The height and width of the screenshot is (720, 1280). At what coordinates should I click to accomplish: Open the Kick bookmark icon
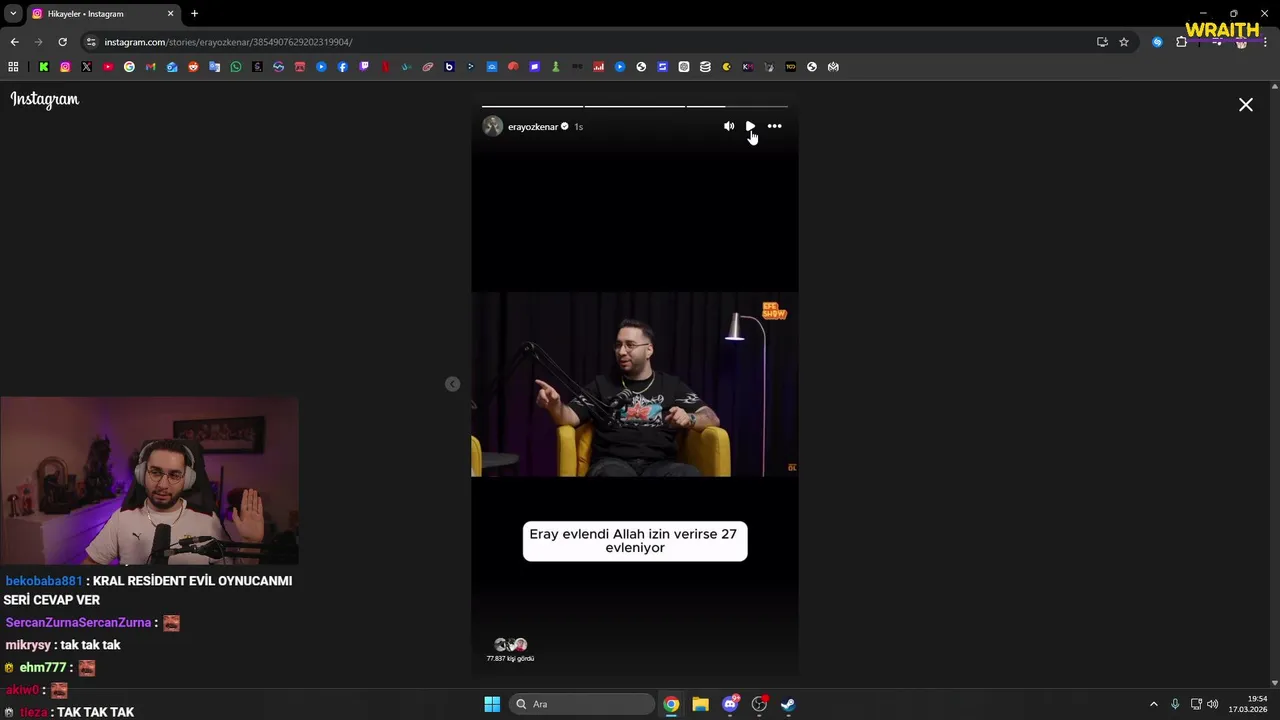tap(44, 67)
